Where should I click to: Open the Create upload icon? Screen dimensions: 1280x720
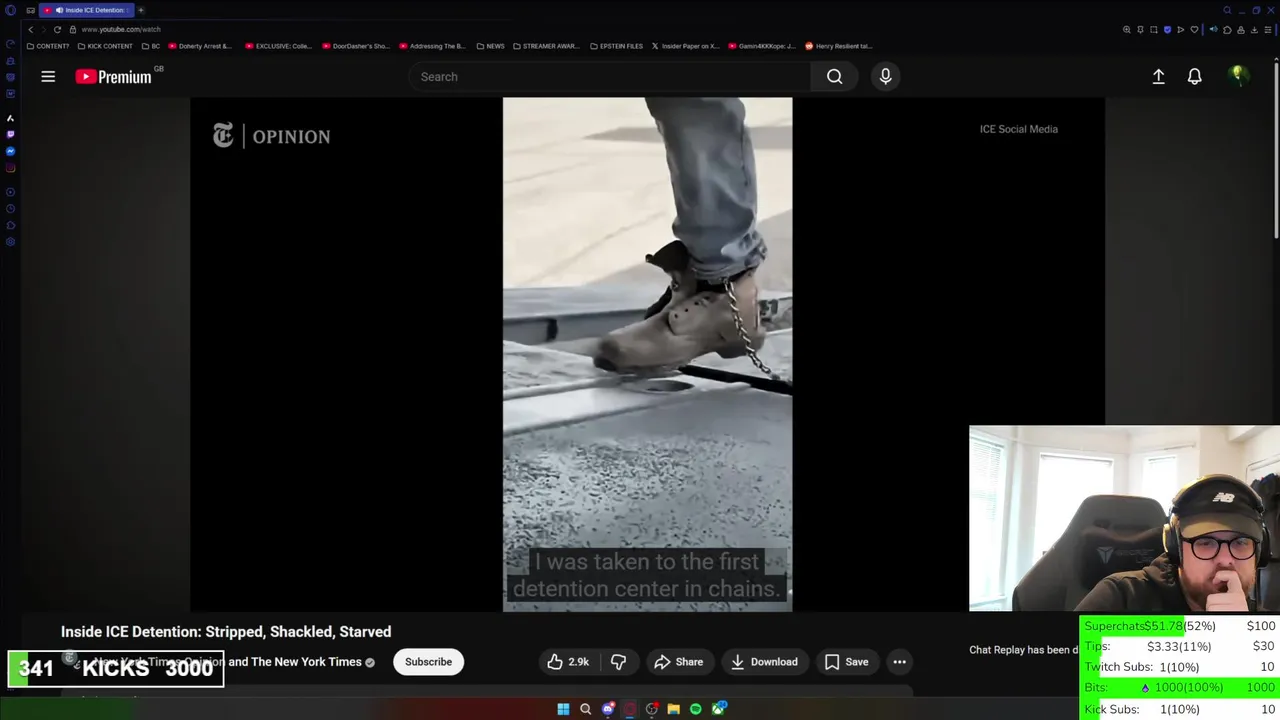(1158, 76)
